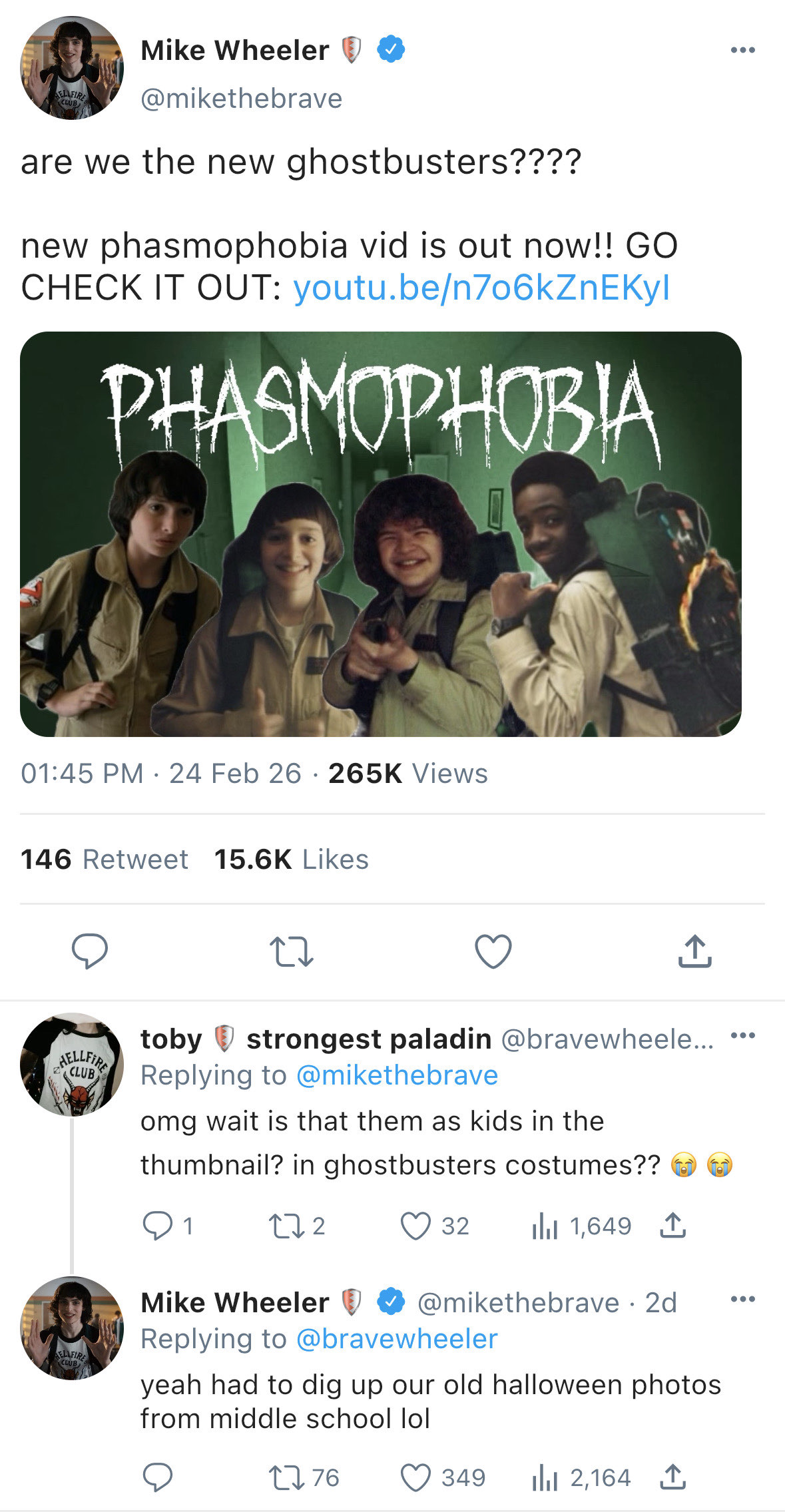Screen dimensions: 785x1512
Task: Click the blue verified badge on main tweet
Action: tap(391, 50)
